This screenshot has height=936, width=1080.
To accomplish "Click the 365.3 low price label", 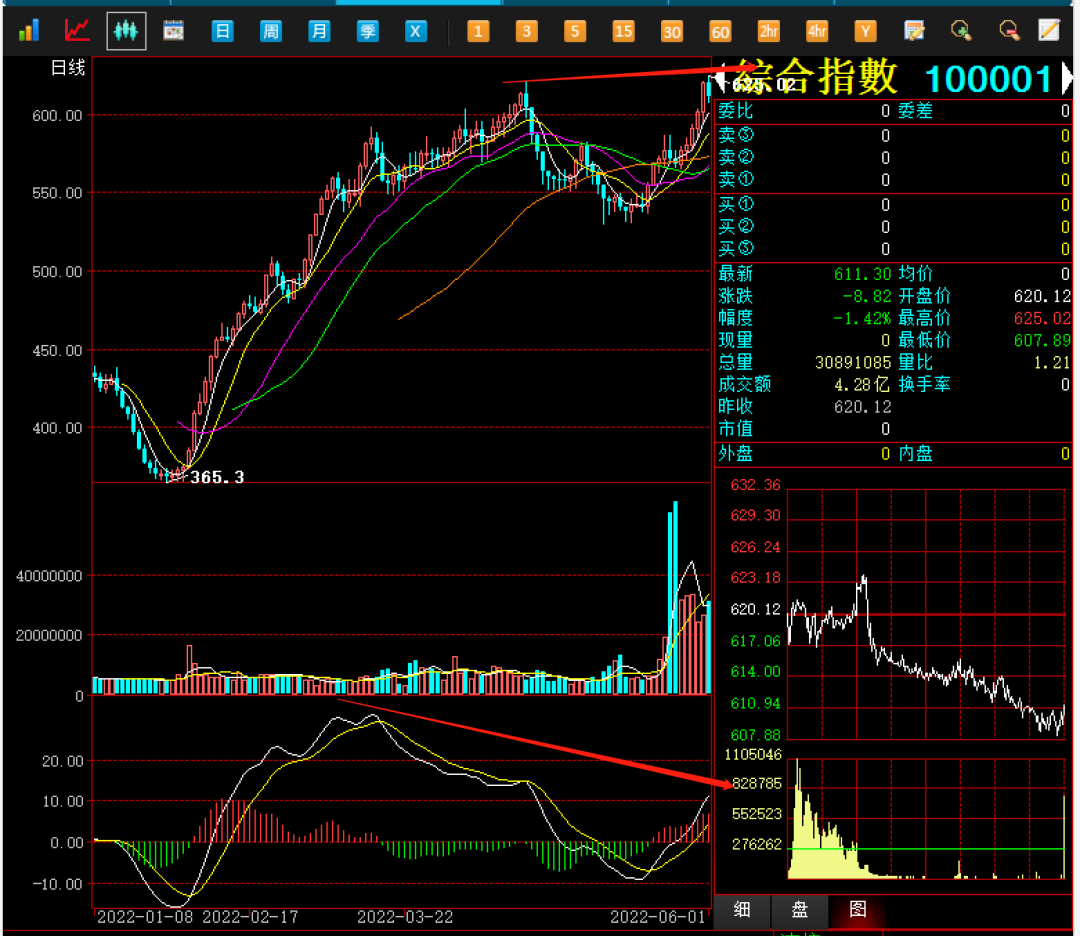I will (x=217, y=477).
